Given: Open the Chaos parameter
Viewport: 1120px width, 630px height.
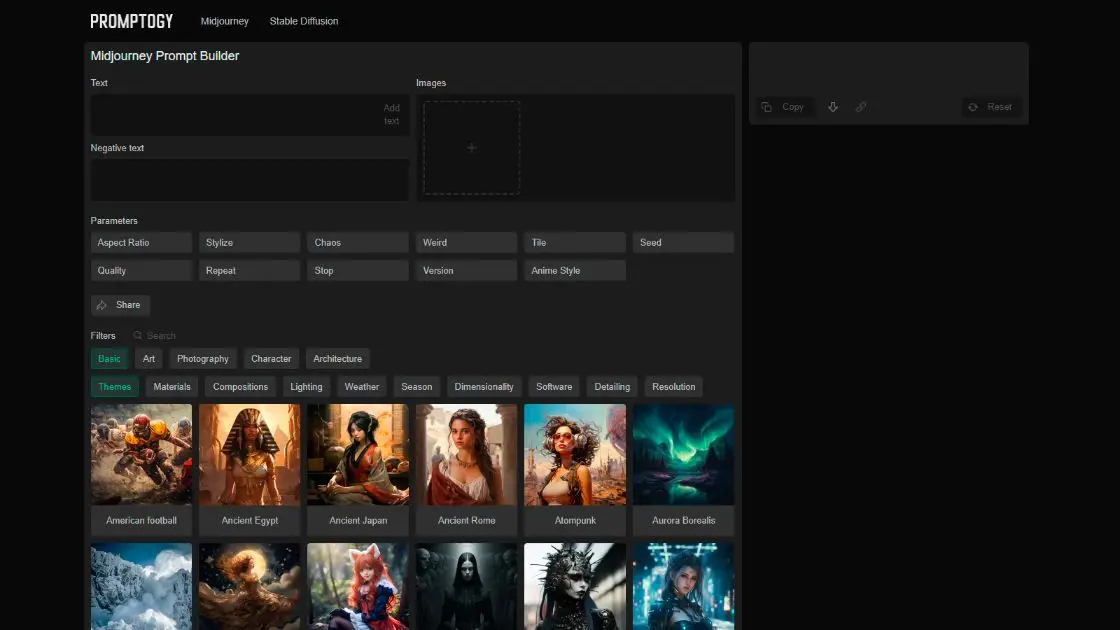Looking at the screenshot, I should (358, 243).
